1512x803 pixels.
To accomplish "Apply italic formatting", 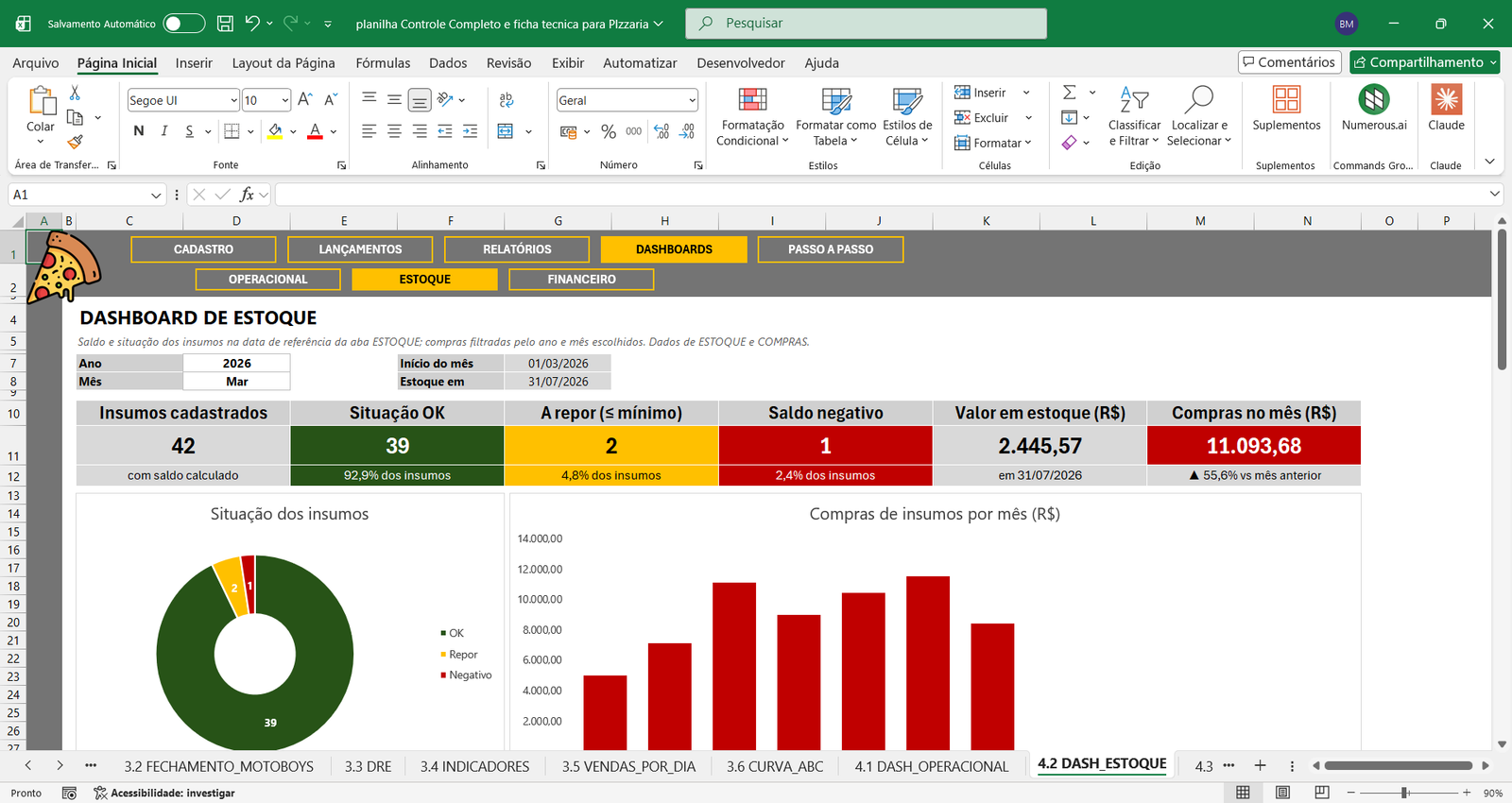I will 164,130.
